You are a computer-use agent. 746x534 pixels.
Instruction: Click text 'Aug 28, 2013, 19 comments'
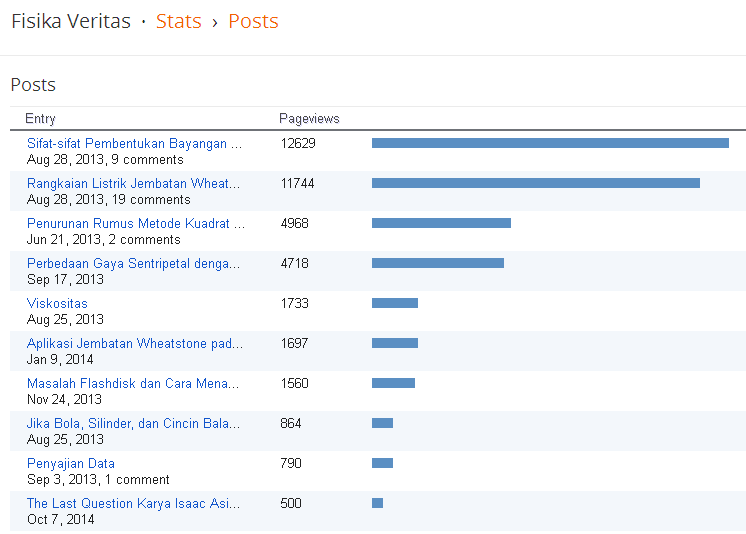click(108, 199)
